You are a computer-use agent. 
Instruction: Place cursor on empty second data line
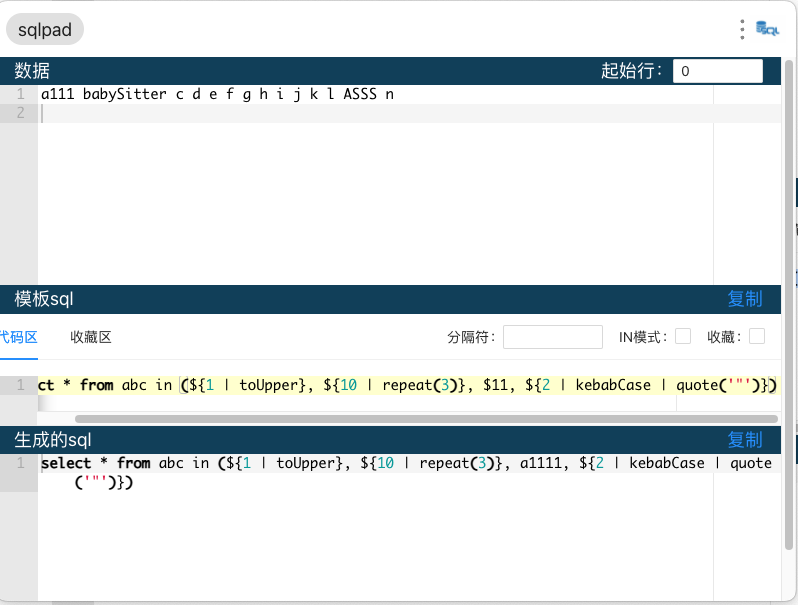[300, 113]
